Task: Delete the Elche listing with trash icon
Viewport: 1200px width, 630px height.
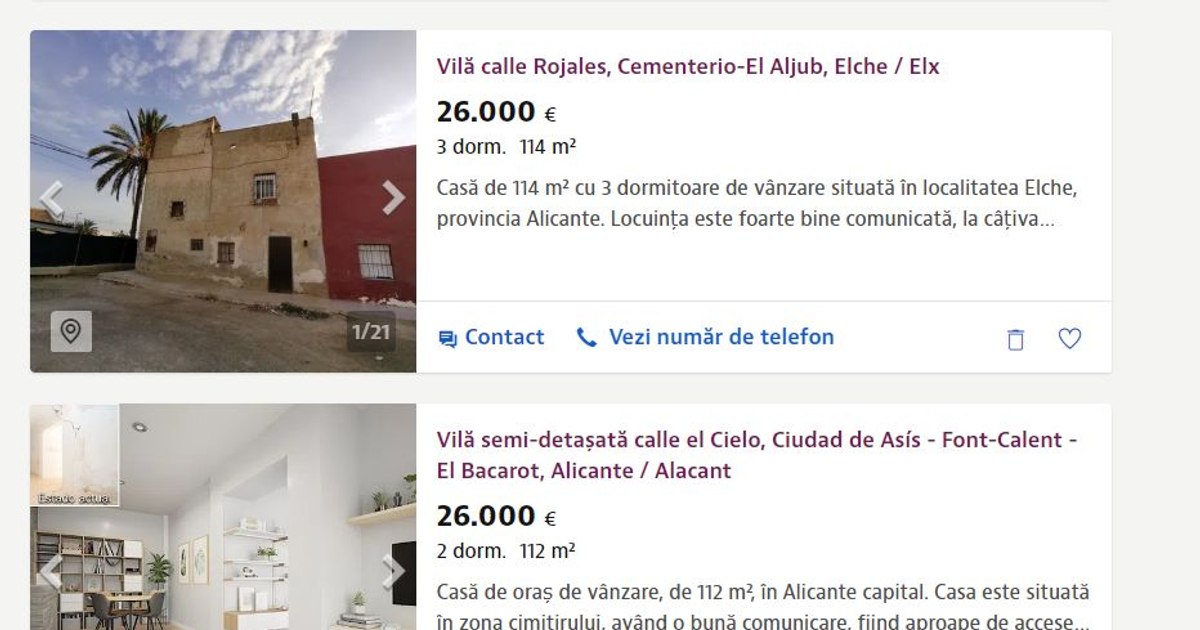Action: point(1015,339)
